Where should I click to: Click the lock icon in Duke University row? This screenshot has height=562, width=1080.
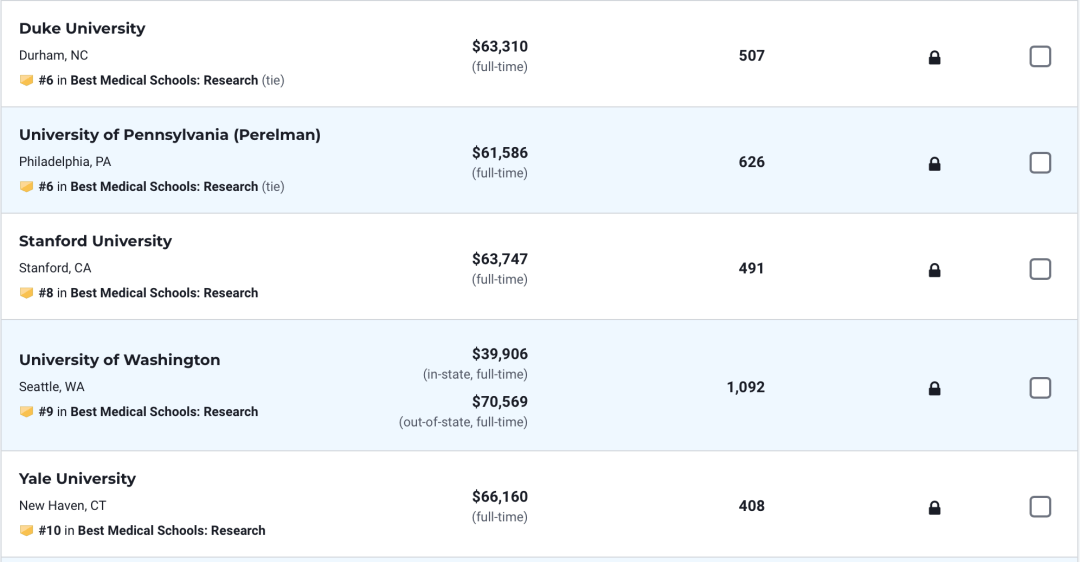[x=934, y=57]
